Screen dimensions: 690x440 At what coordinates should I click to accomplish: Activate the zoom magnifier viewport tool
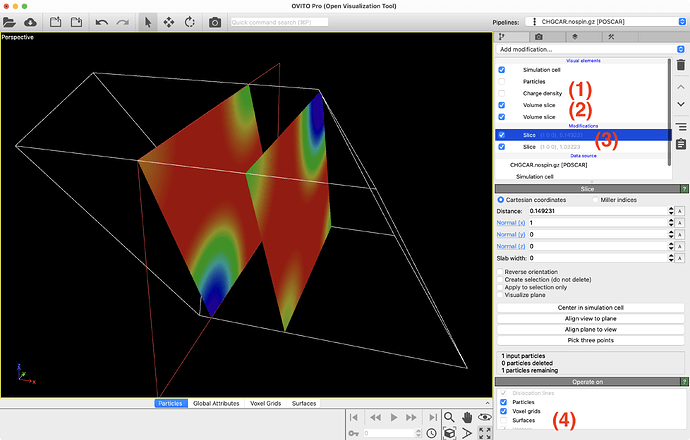point(449,417)
